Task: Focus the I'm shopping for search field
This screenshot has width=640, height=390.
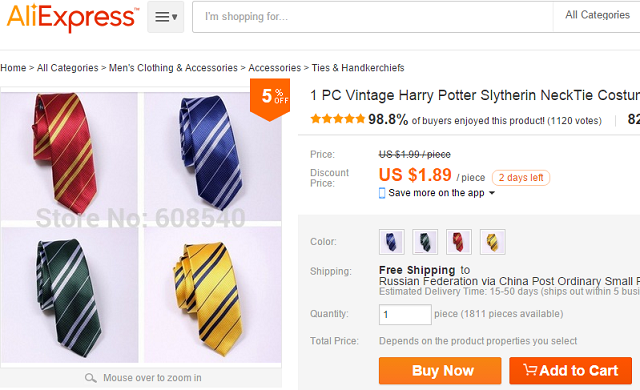Action: (x=373, y=17)
